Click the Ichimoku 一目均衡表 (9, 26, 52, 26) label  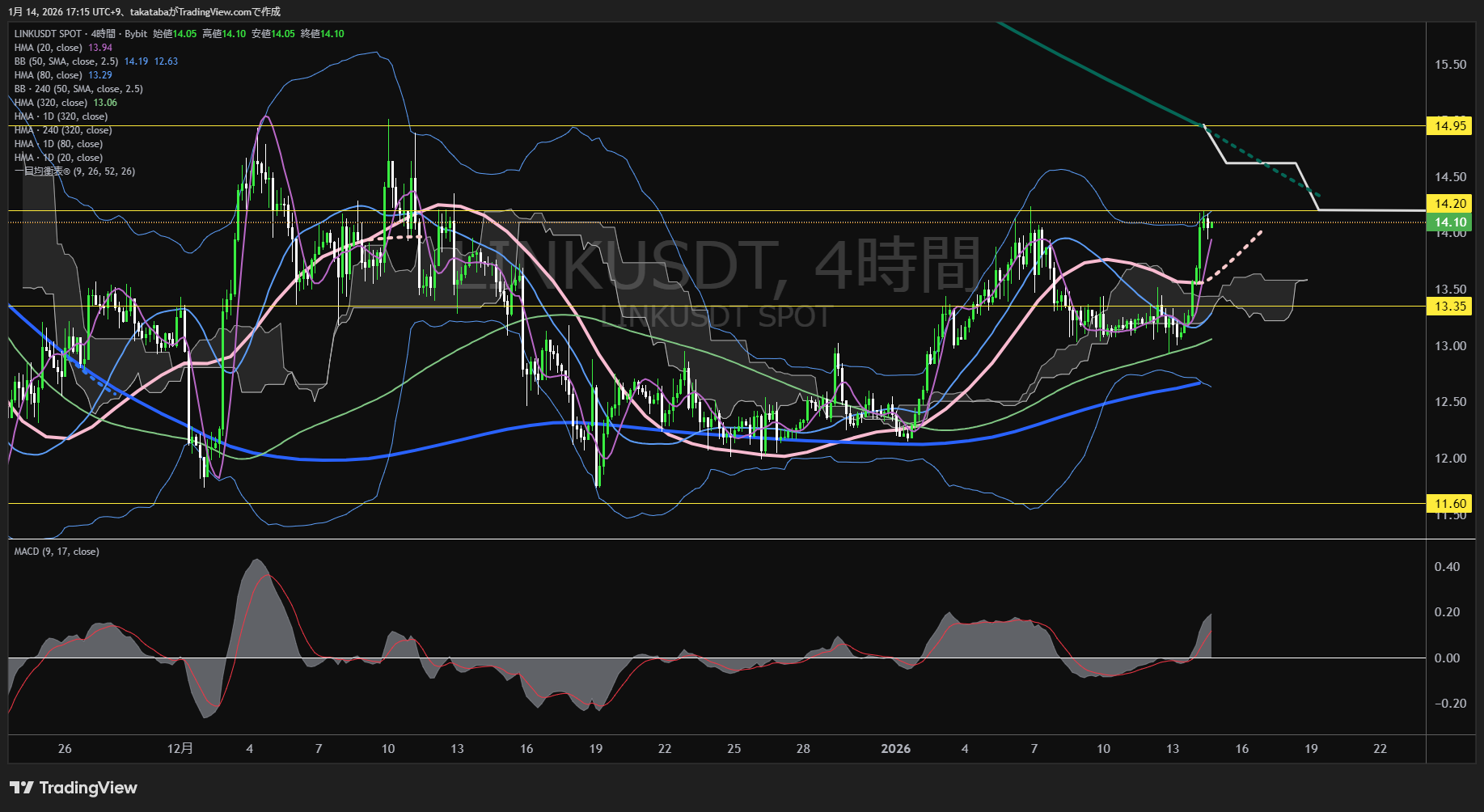pyautogui.click(x=74, y=171)
